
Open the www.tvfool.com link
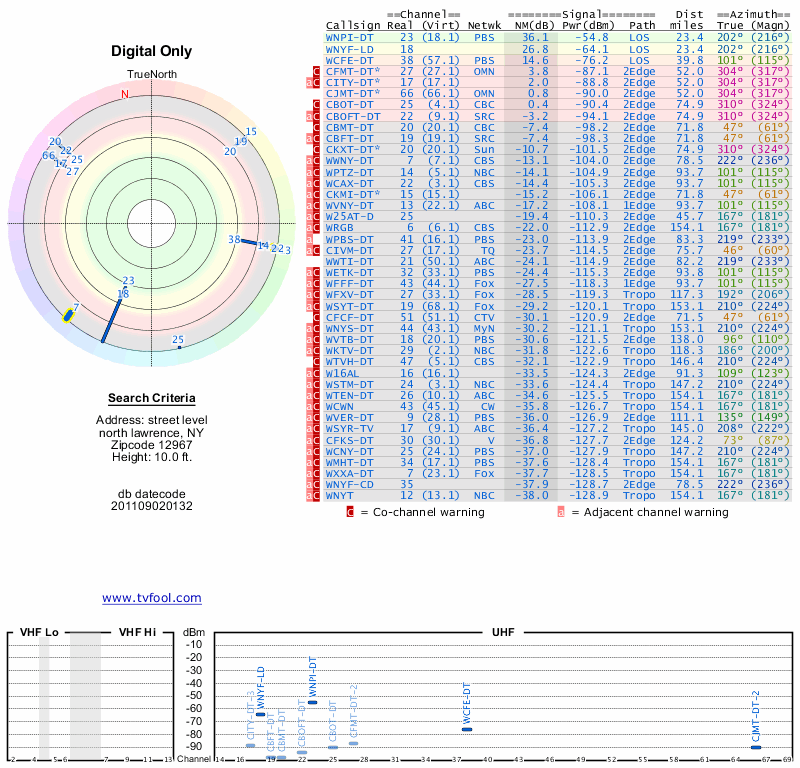(x=151, y=598)
